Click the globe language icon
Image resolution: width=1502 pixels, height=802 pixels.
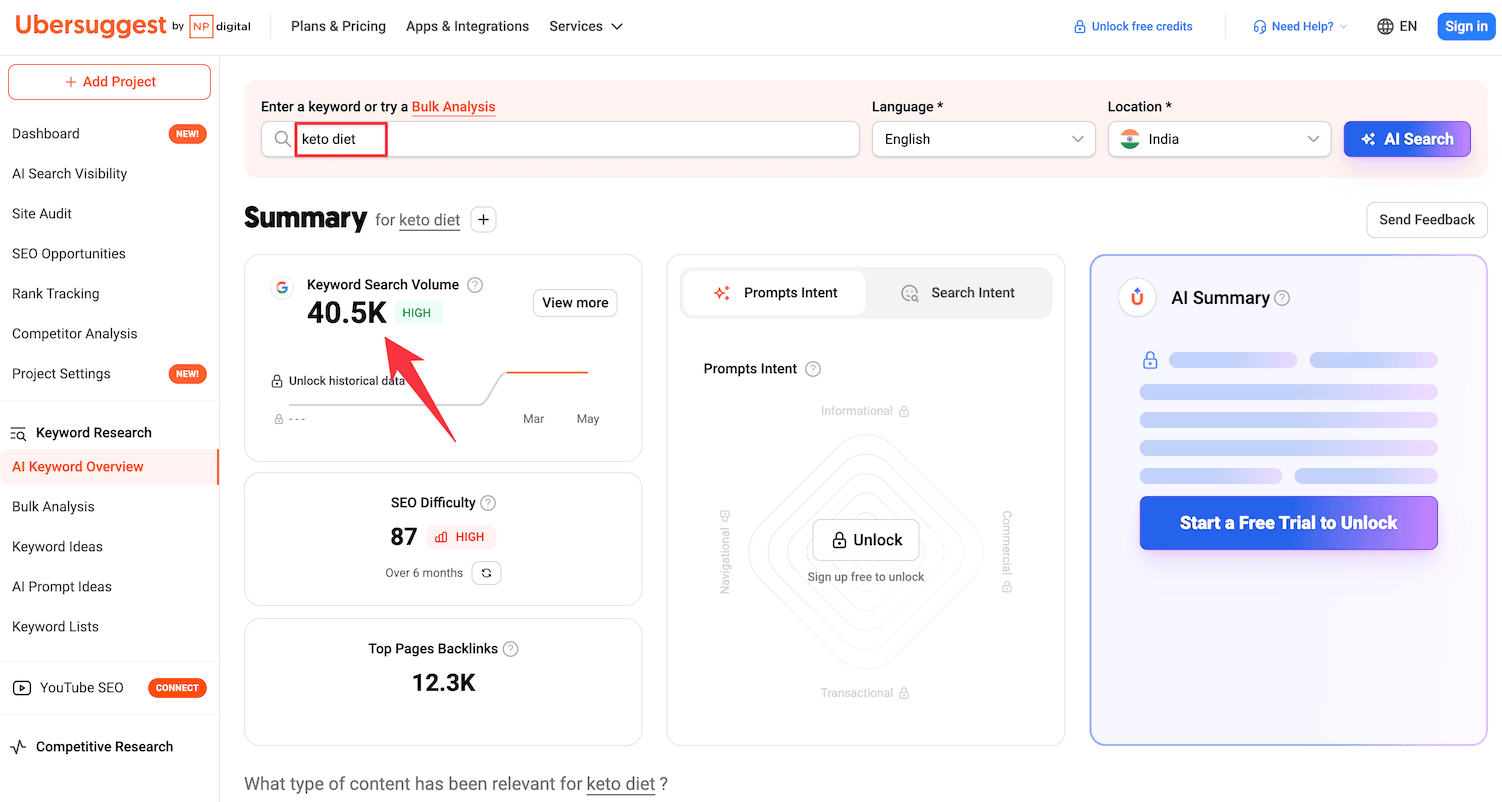click(1385, 27)
